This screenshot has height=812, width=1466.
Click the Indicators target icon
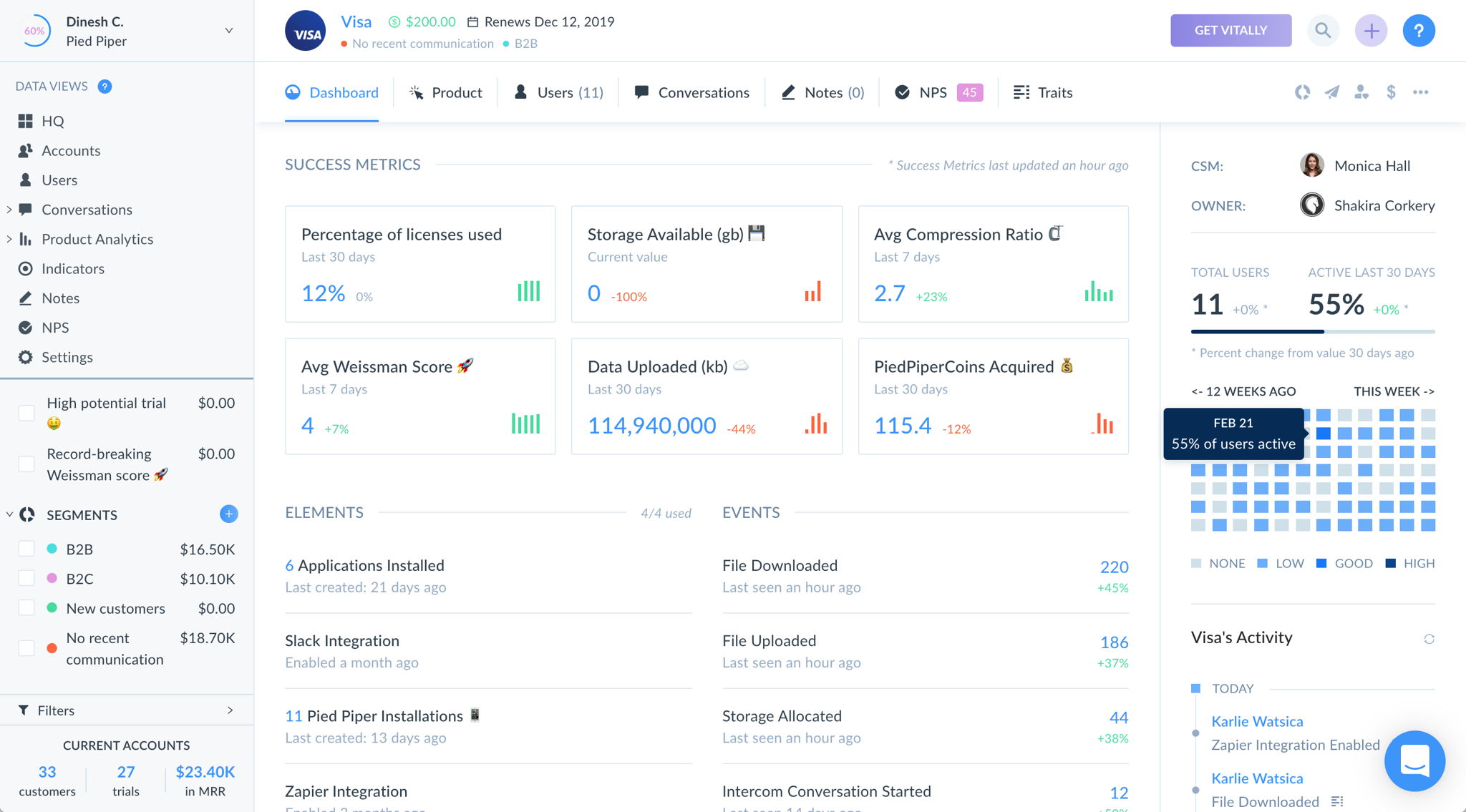[x=25, y=268]
